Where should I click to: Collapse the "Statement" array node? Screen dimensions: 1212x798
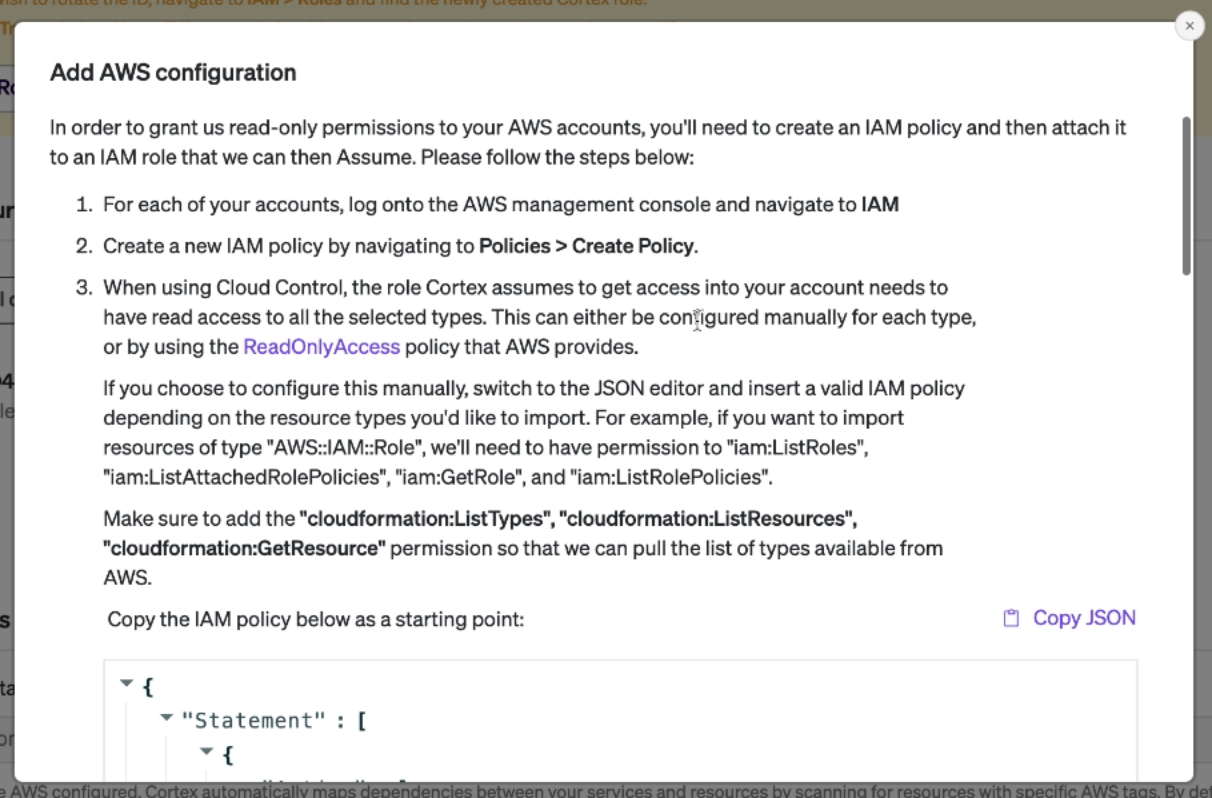(167, 718)
